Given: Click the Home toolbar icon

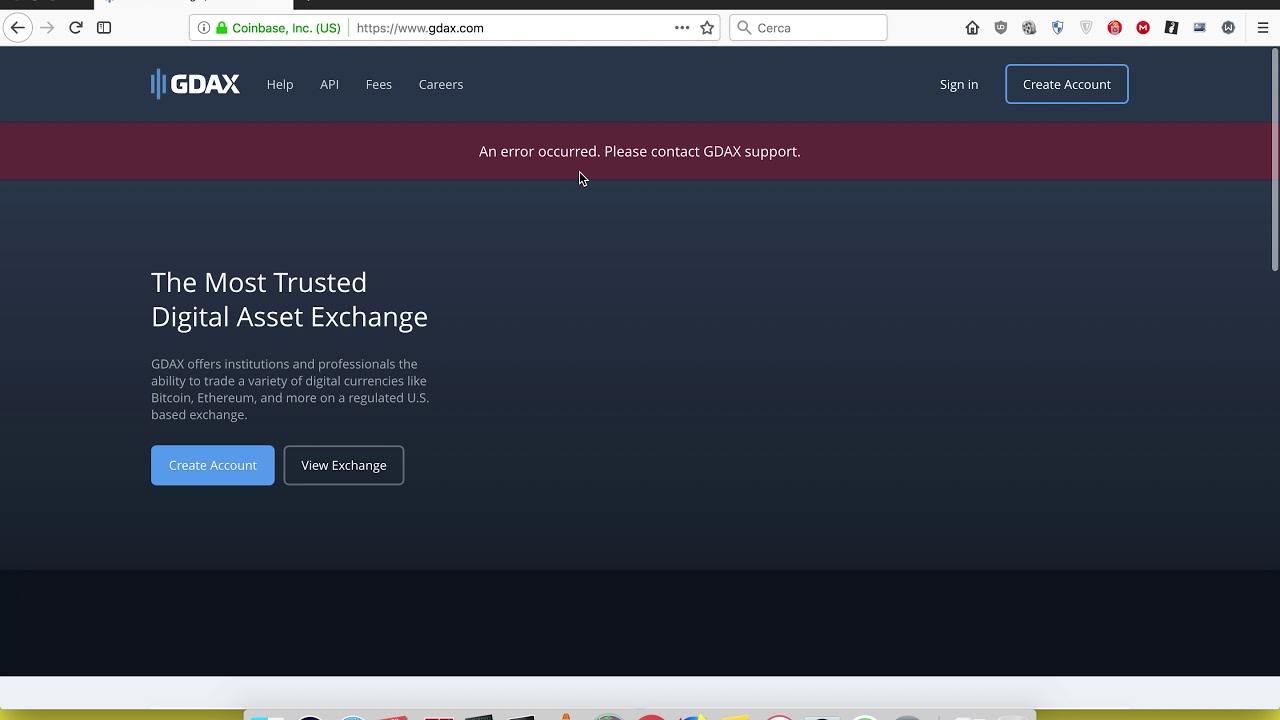Looking at the screenshot, I should tap(972, 28).
